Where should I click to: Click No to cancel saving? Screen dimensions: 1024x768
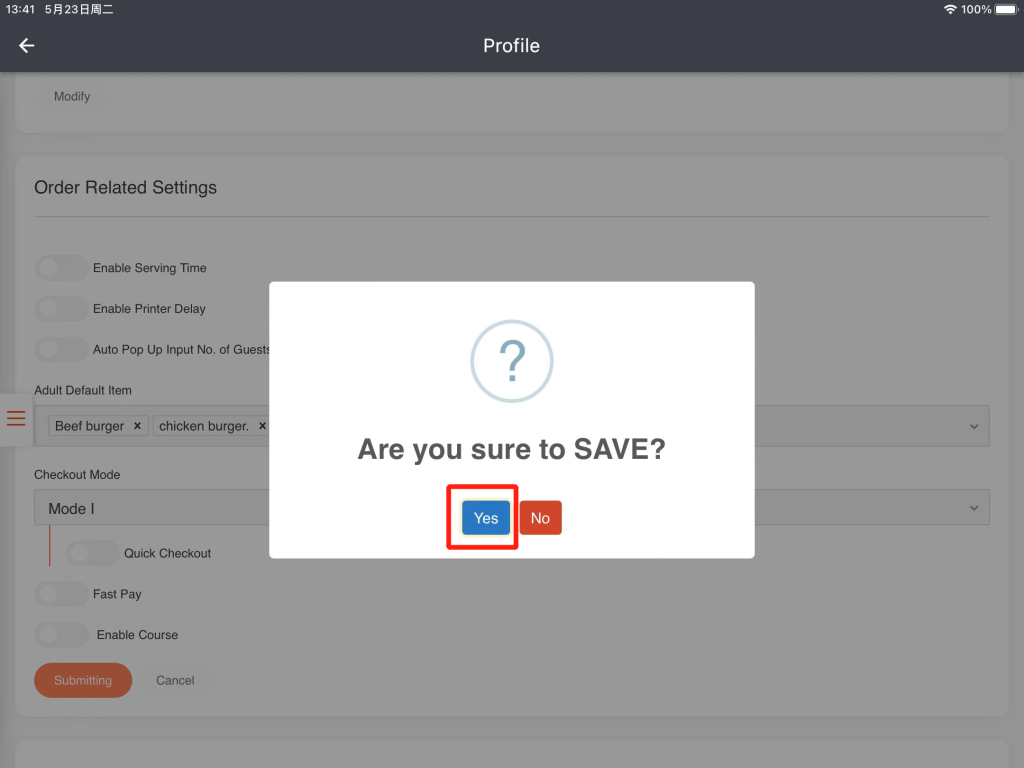pos(540,518)
